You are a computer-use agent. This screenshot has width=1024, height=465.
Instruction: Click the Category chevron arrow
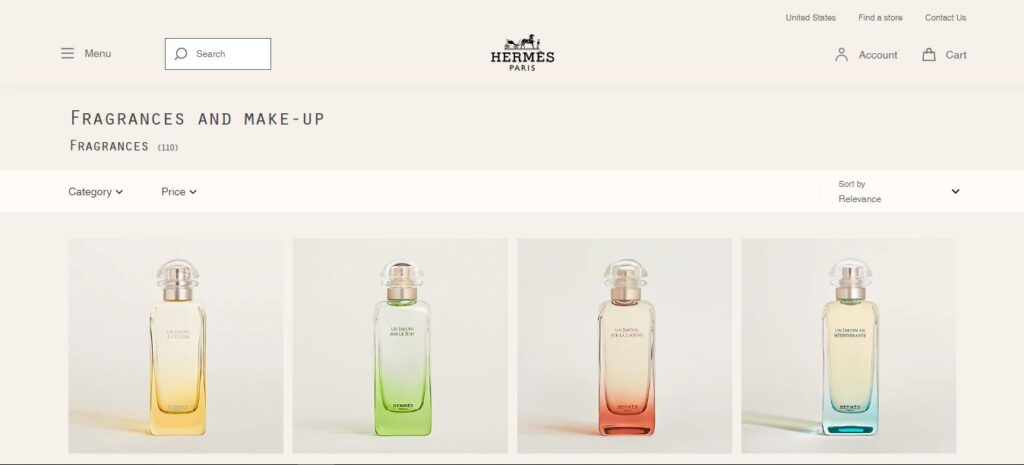[120, 192]
